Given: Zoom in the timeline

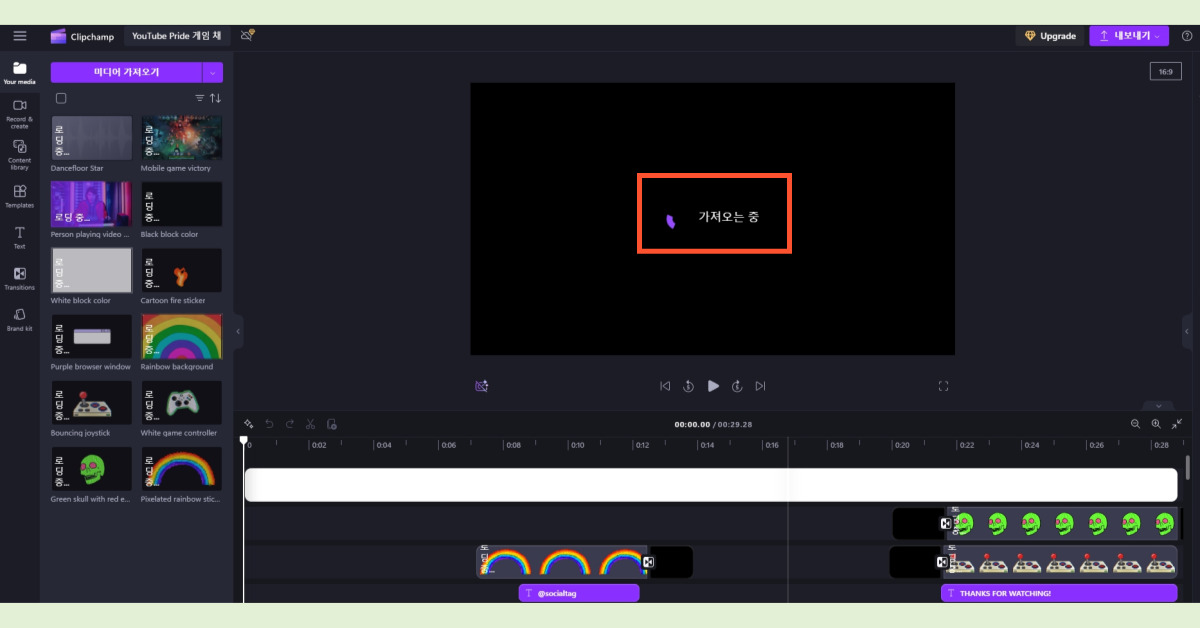Looking at the screenshot, I should pos(1156,424).
